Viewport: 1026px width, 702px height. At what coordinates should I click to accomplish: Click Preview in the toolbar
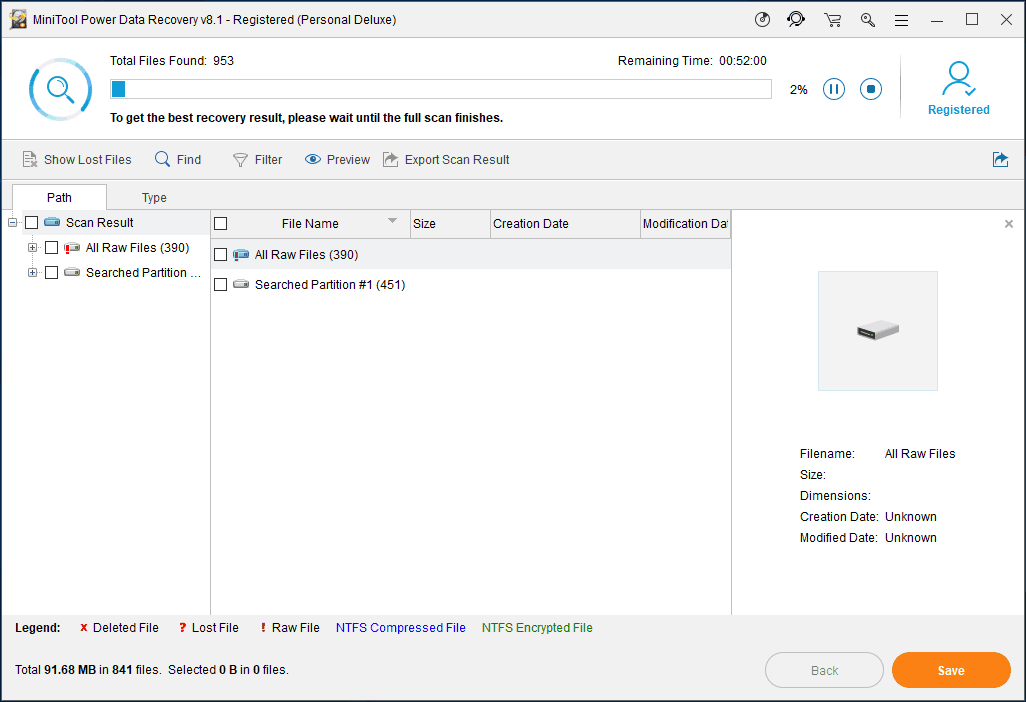pyautogui.click(x=337, y=160)
